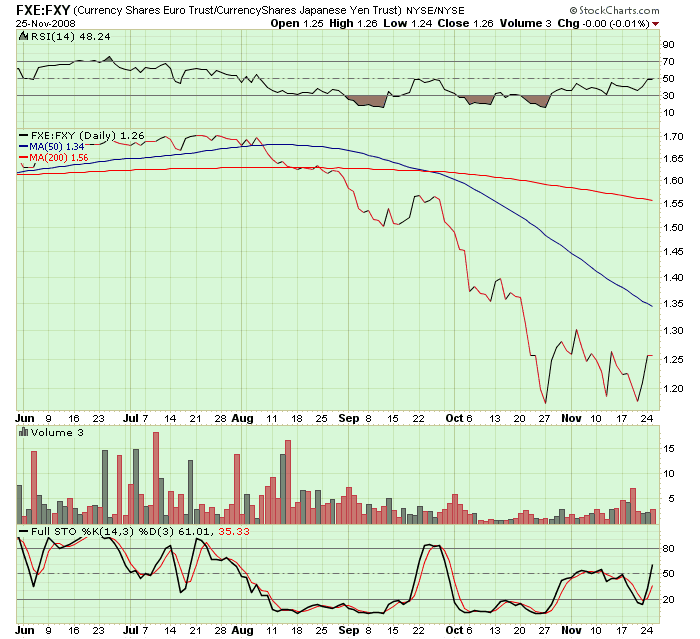
Task: Click the date 25-Nov-2008
Action: 46,24
